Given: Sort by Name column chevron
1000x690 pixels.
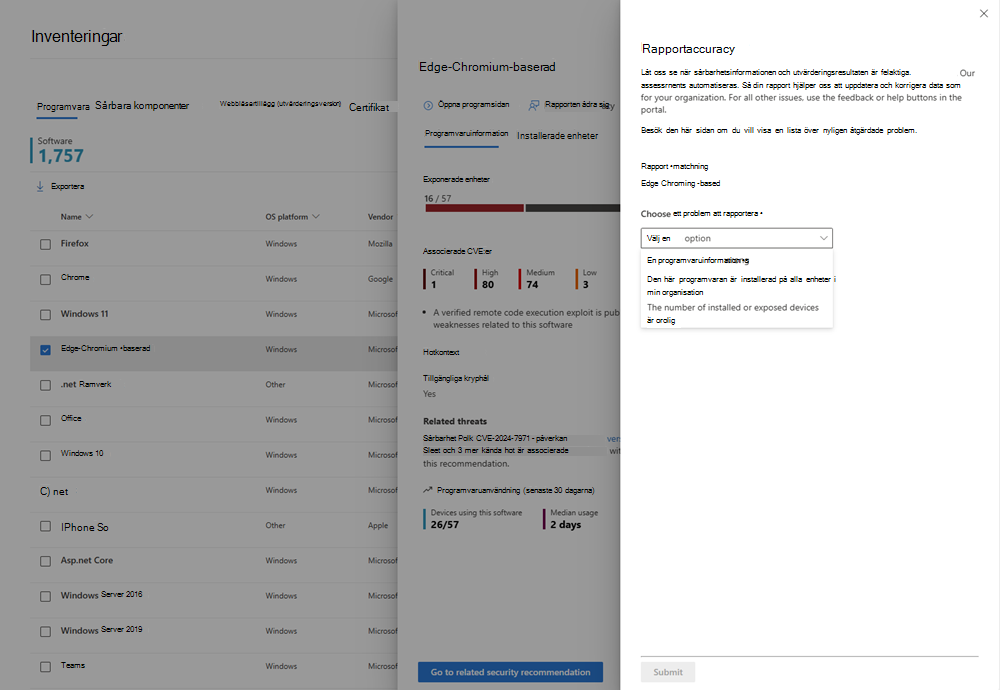Looking at the screenshot, I should 89,217.
